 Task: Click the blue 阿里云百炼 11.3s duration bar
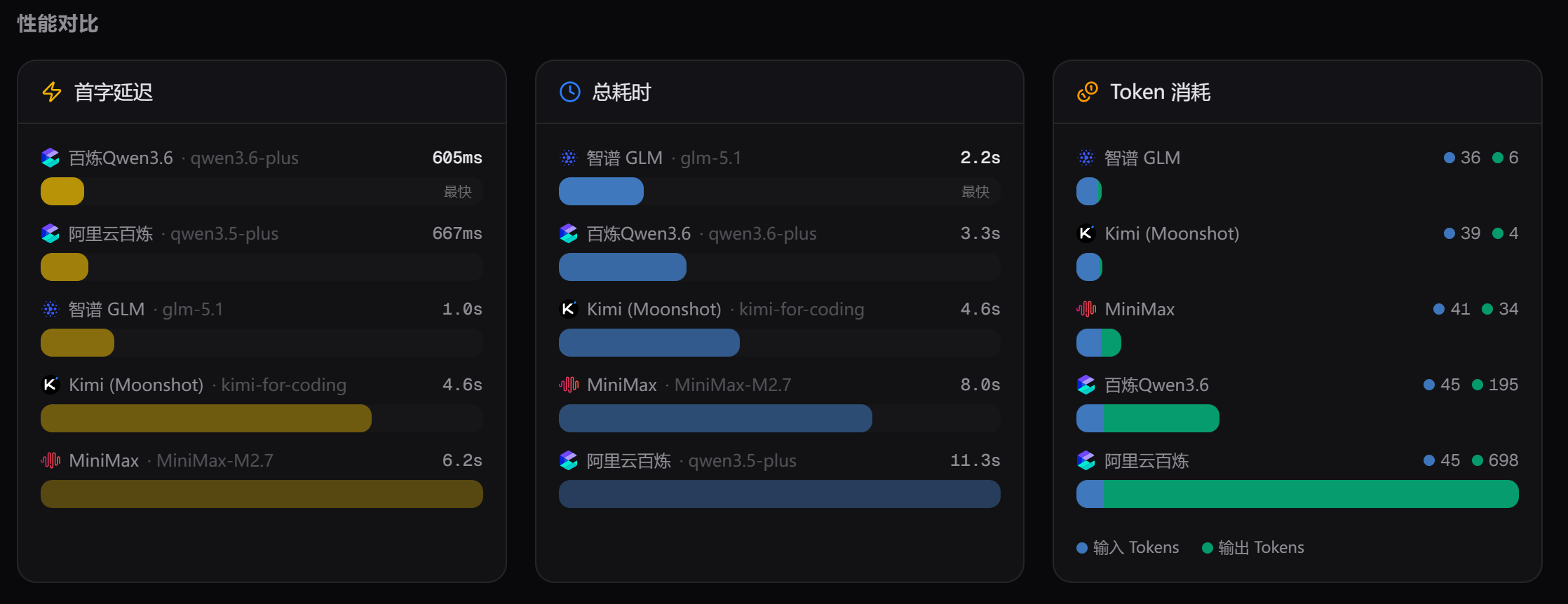(x=779, y=494)
